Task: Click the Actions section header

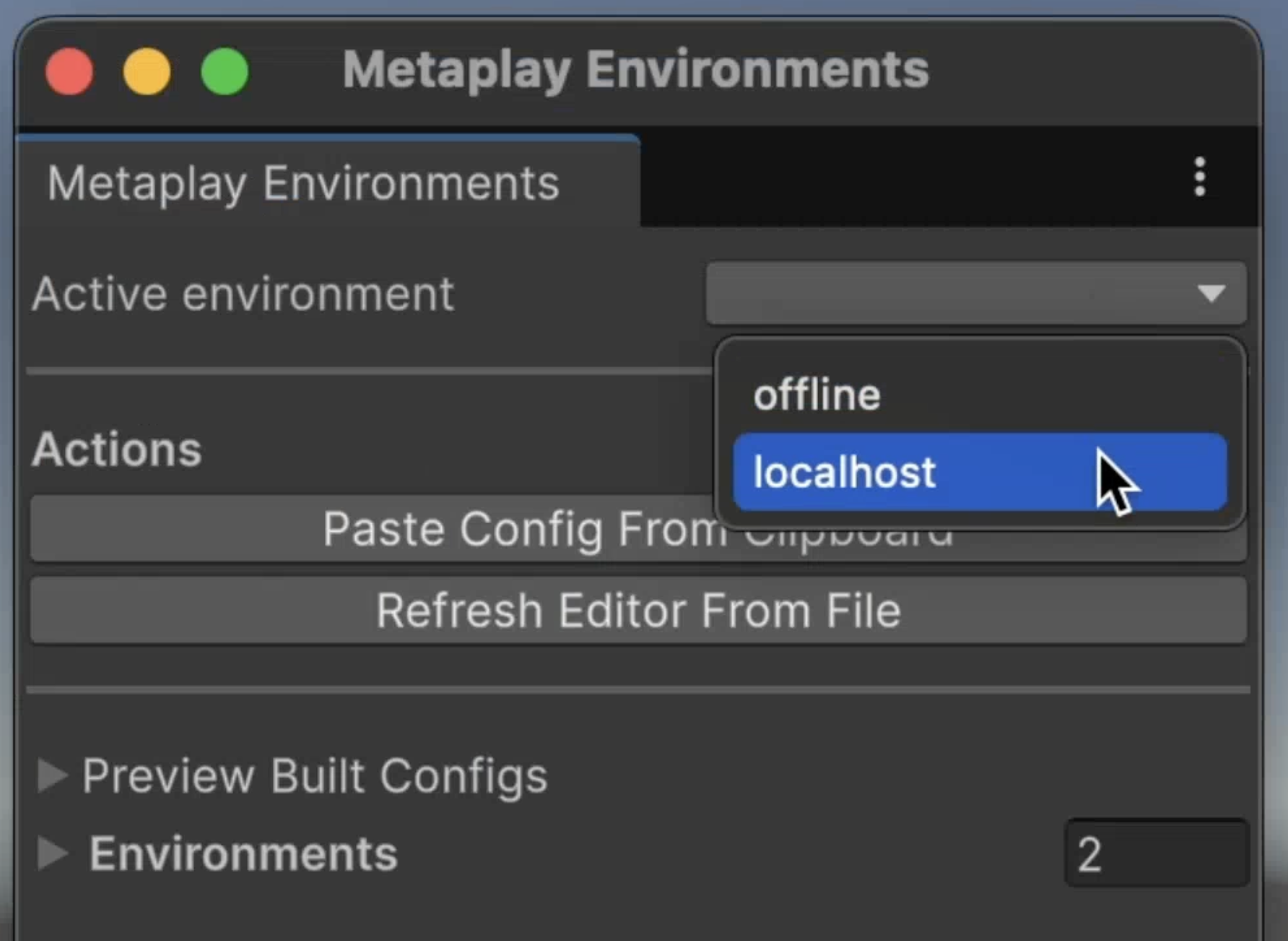Action: click(x=116, y=448)
